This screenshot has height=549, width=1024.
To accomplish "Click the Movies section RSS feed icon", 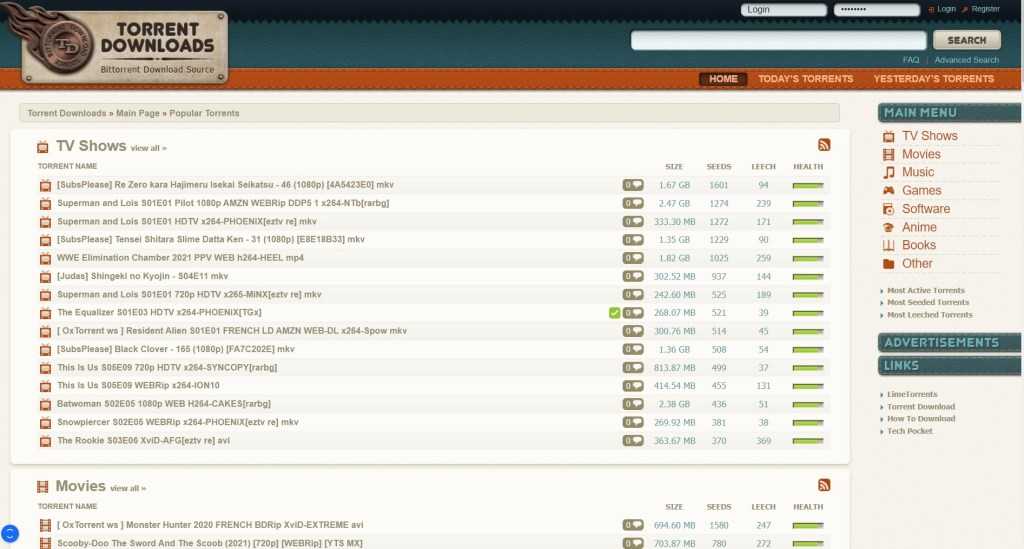I will (824, 485).
